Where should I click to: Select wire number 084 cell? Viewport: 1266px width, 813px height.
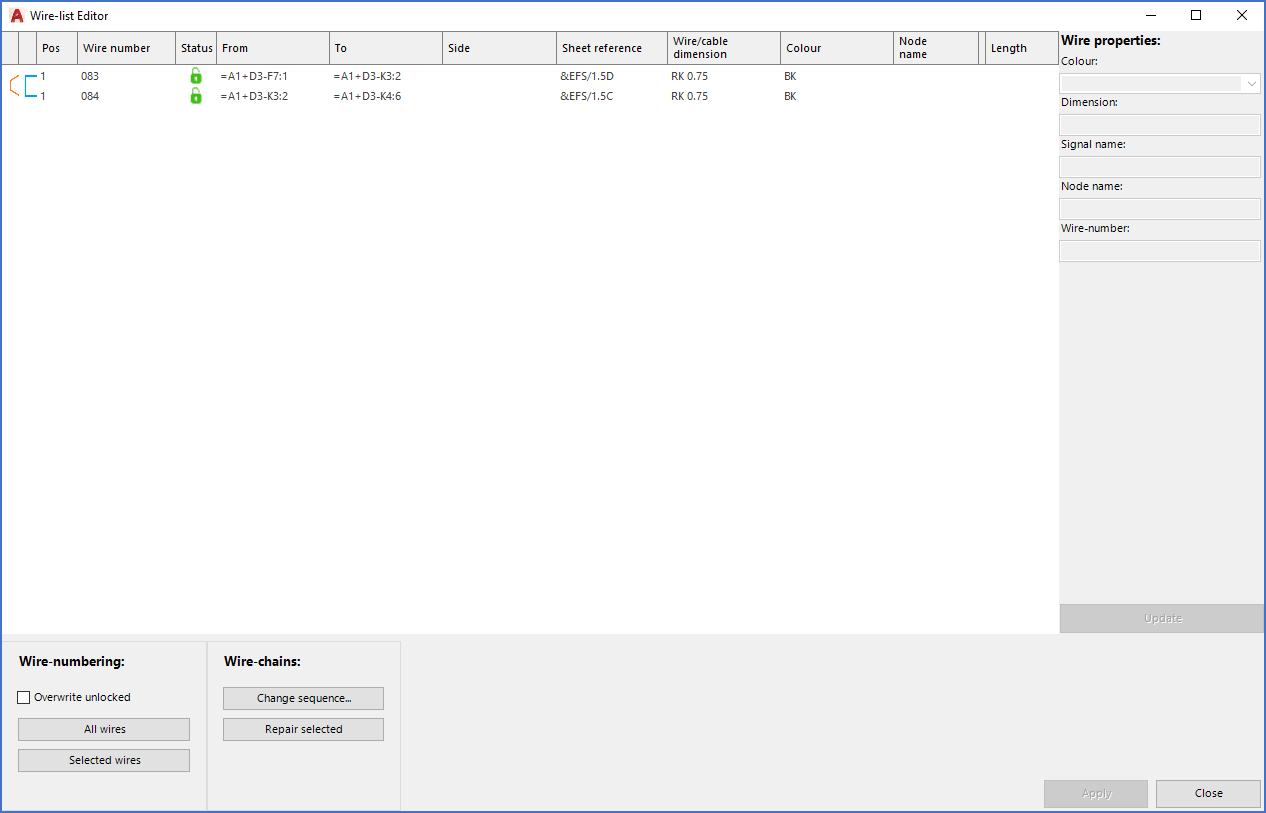pos(90,96)
